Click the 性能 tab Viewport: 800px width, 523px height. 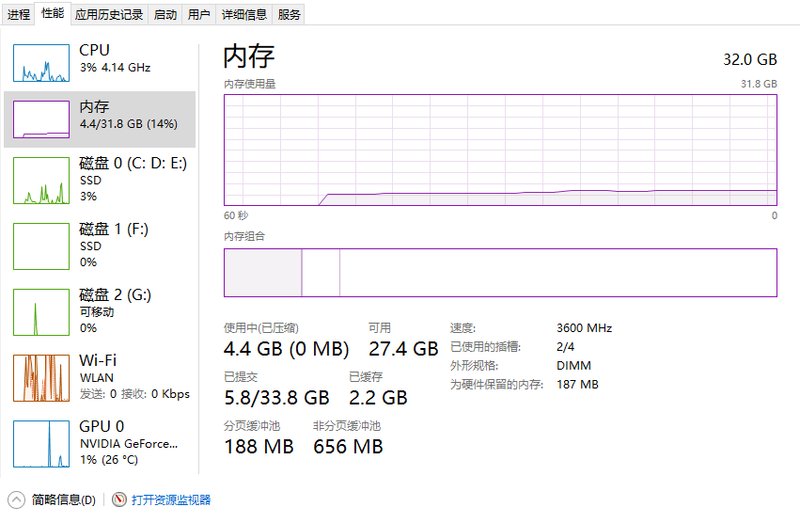point(53,13)
